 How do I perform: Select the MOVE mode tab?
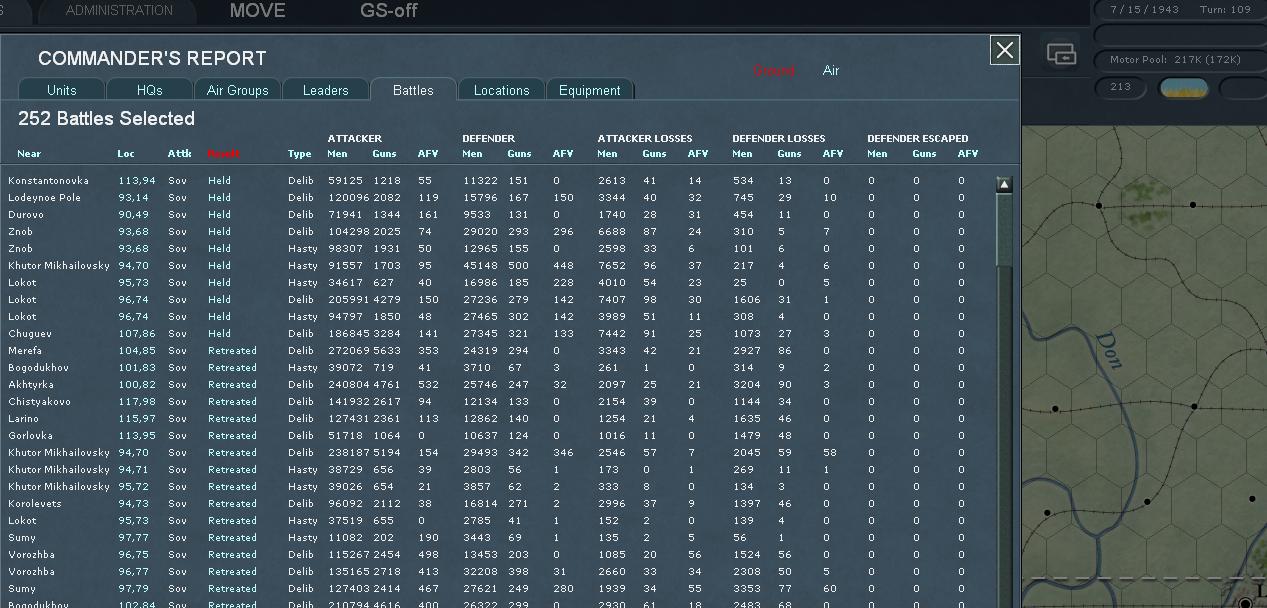pos(257,11)
